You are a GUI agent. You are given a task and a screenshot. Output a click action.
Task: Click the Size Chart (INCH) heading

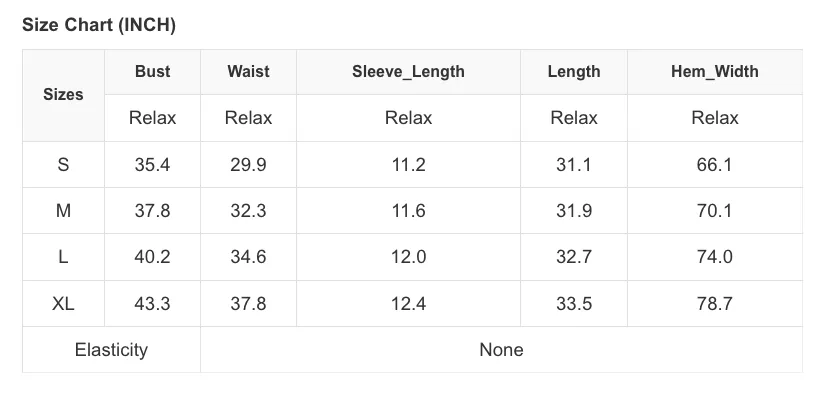(x=99, y=25)
